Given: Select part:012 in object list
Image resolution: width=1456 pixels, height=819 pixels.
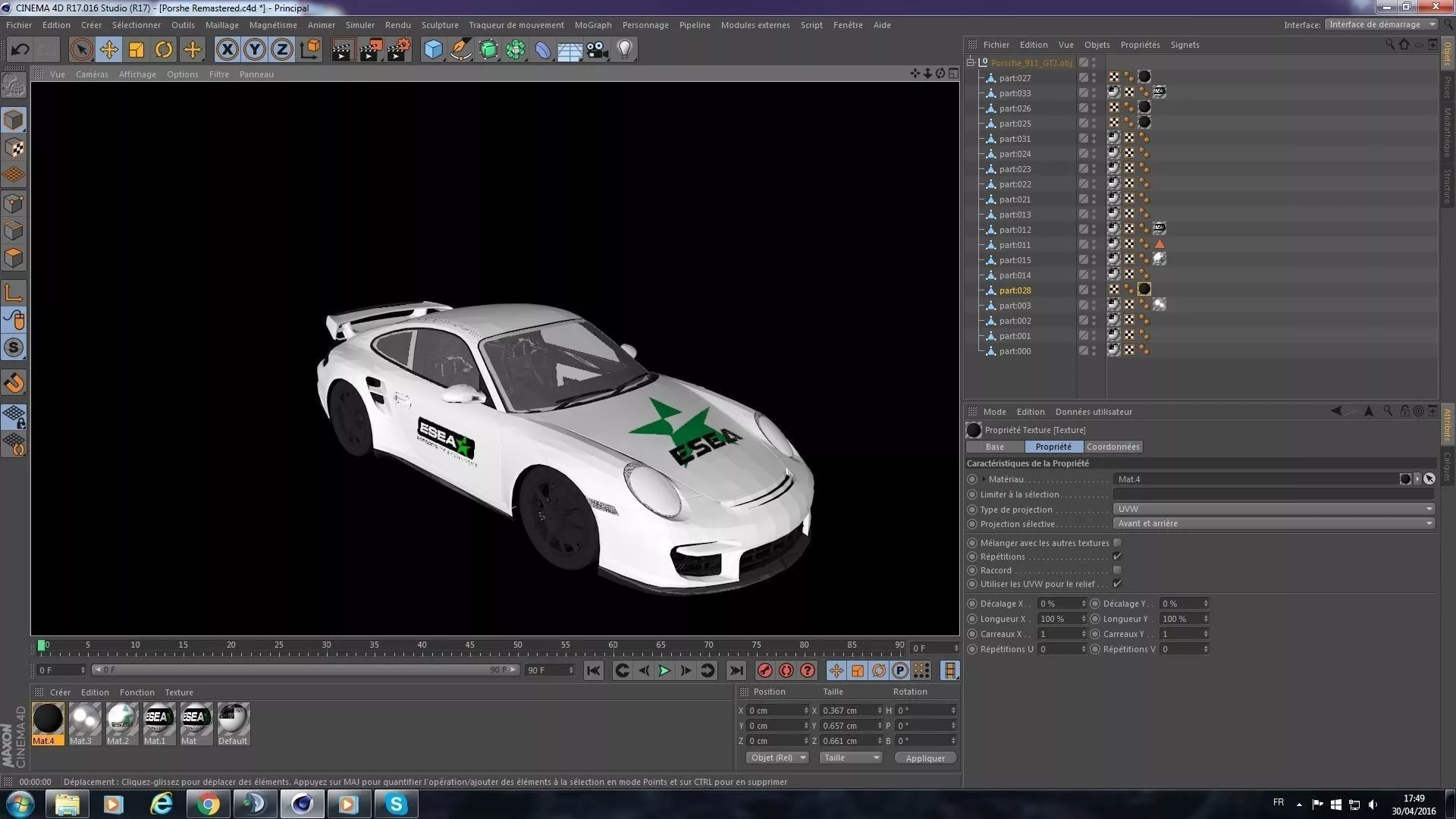Looking at the screenshot, I should point(1015,230).
